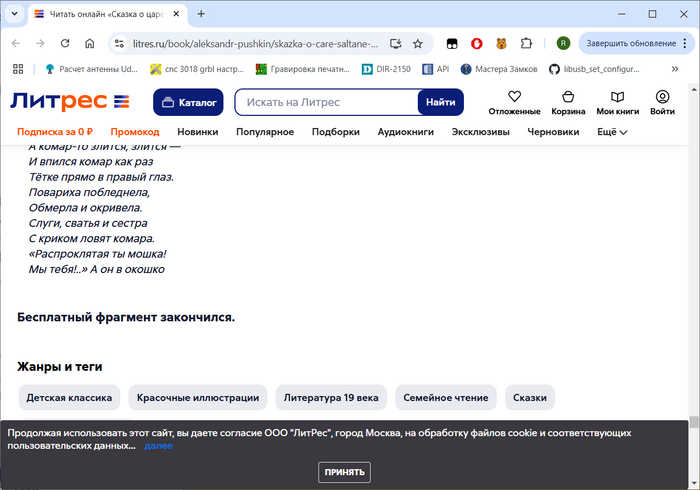The height and width of the screenshot is (490, 700).
Task: Open the далее cookie details link
Action: 158,446
